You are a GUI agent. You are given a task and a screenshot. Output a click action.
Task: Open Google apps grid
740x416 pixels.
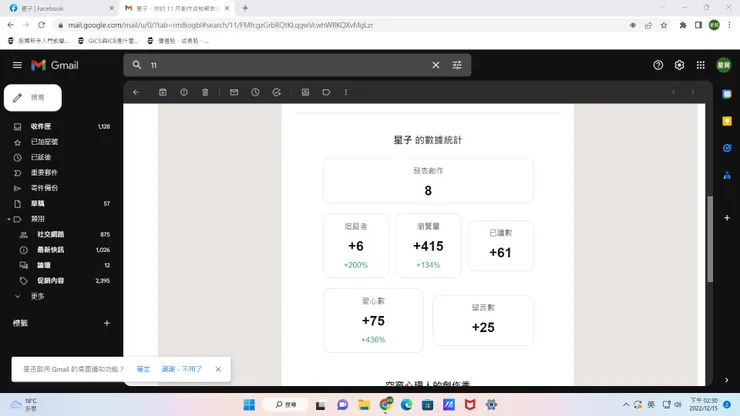pyautogui.click(x=700, y=65)
